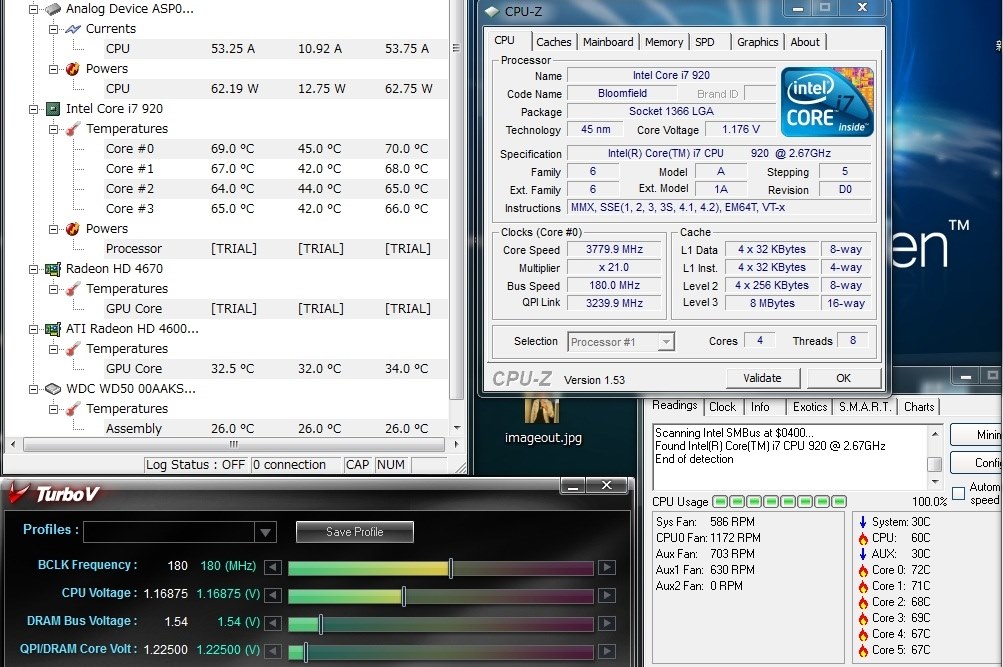This screenshot has width=1003, height=667.
Task: Collapse Temperatures under Intel Core i7 920
Action: pos(54,129)
